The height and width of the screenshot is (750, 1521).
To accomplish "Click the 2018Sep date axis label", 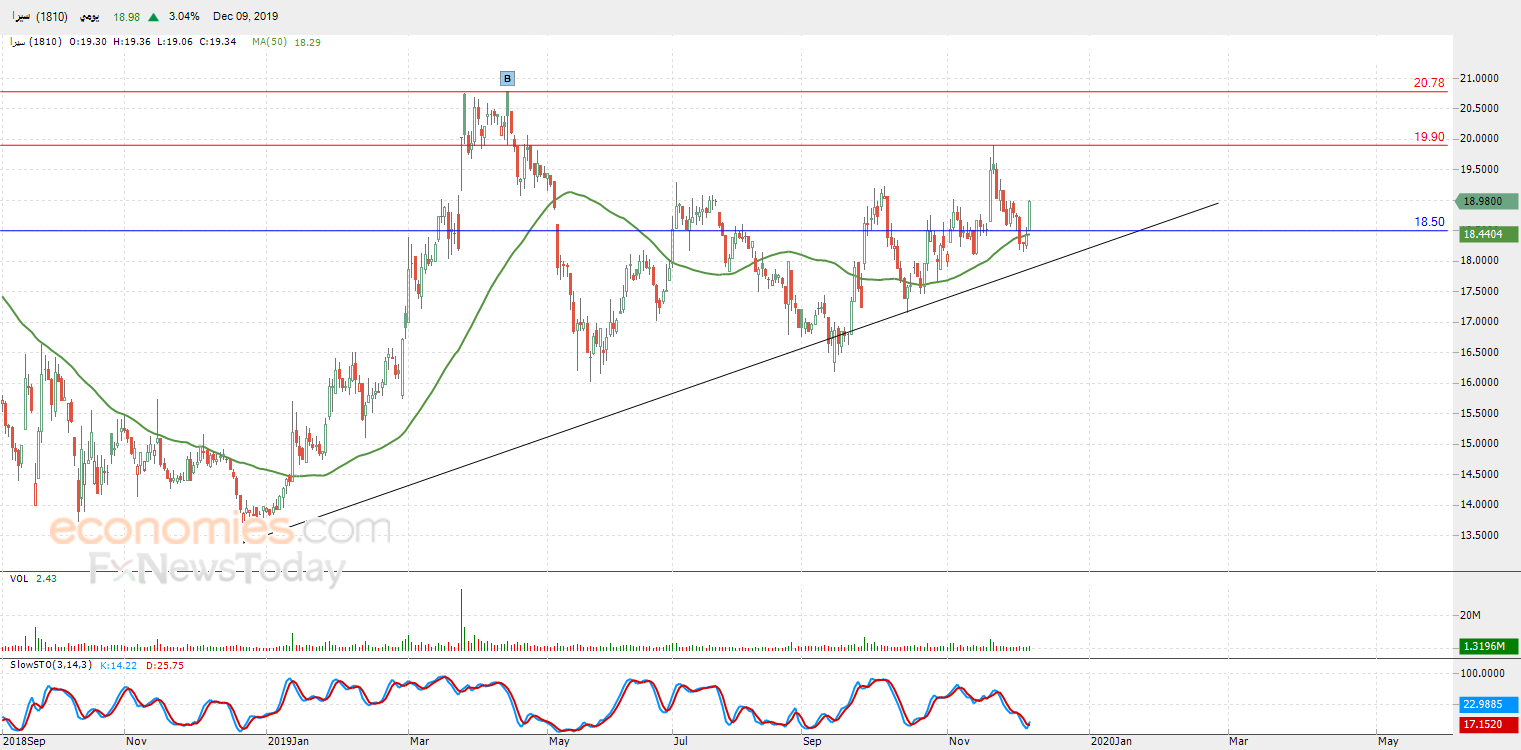I will coord(24,742).
